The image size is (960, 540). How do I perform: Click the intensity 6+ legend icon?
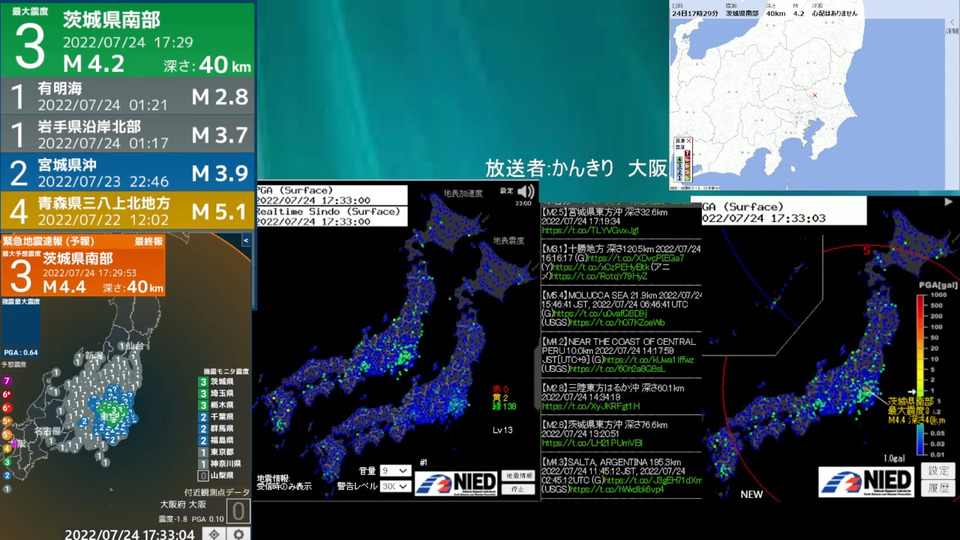7,394
